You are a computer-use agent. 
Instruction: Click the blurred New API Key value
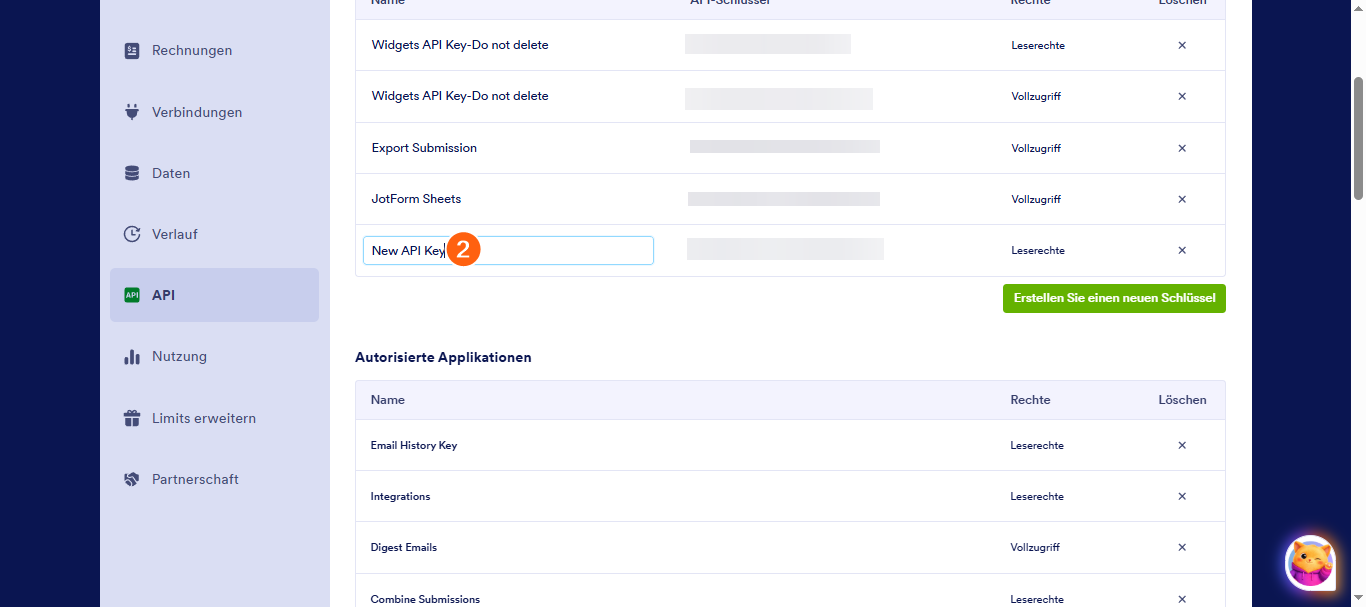(x=785, y=249)
